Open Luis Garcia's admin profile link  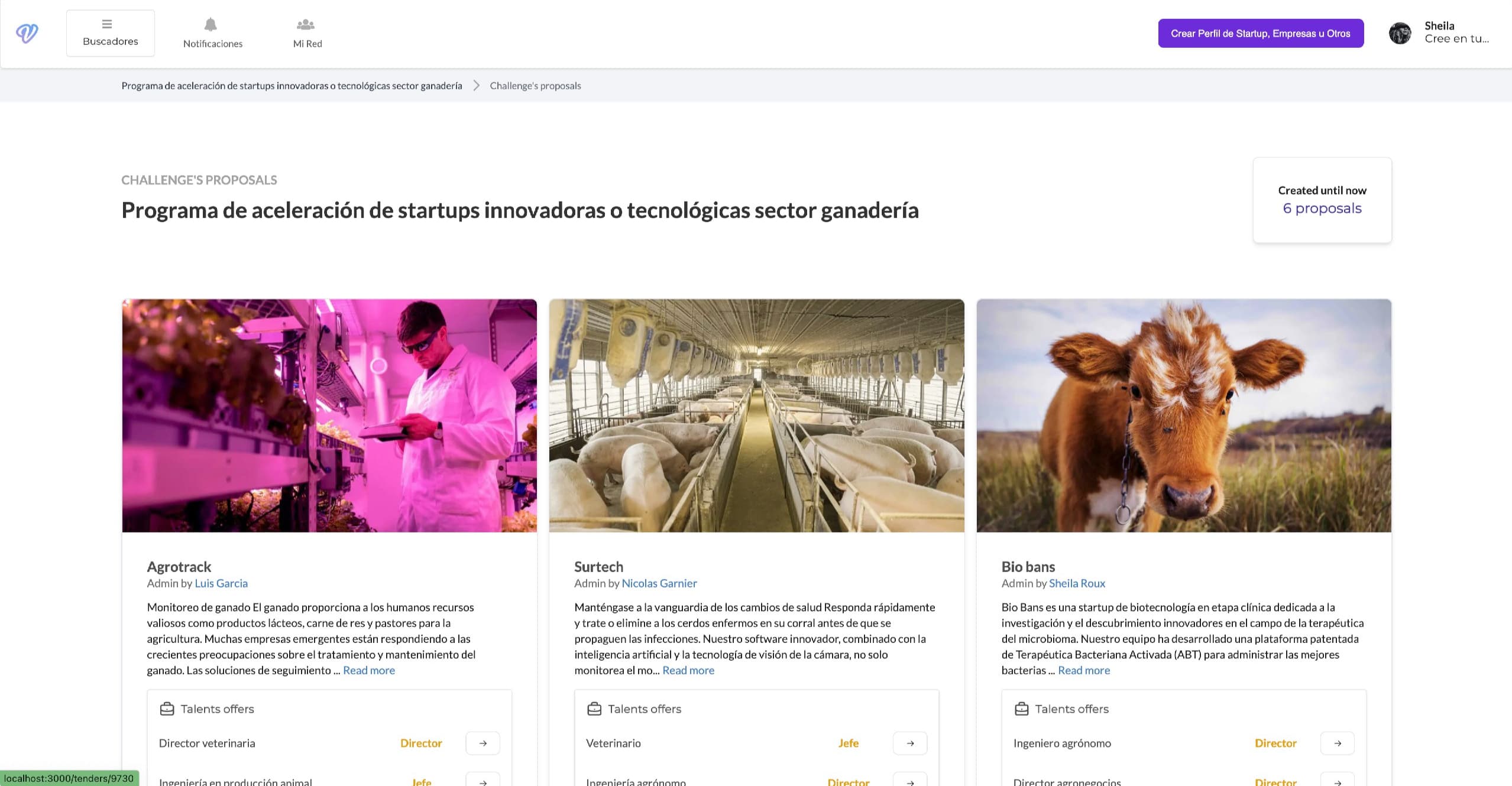click(221, 583)
